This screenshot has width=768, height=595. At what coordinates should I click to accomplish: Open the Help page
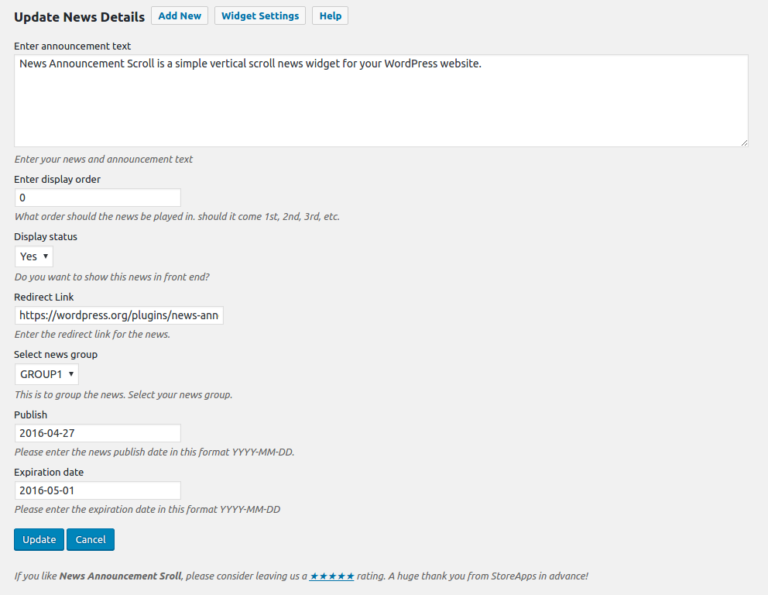(x=330, y=16)
